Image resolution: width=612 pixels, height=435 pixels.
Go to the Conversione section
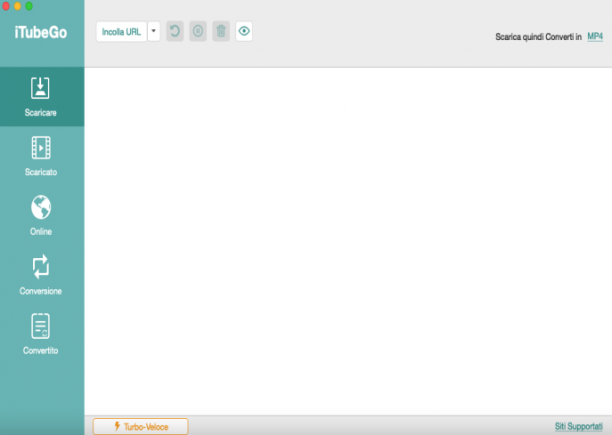[x=42, y=275]
